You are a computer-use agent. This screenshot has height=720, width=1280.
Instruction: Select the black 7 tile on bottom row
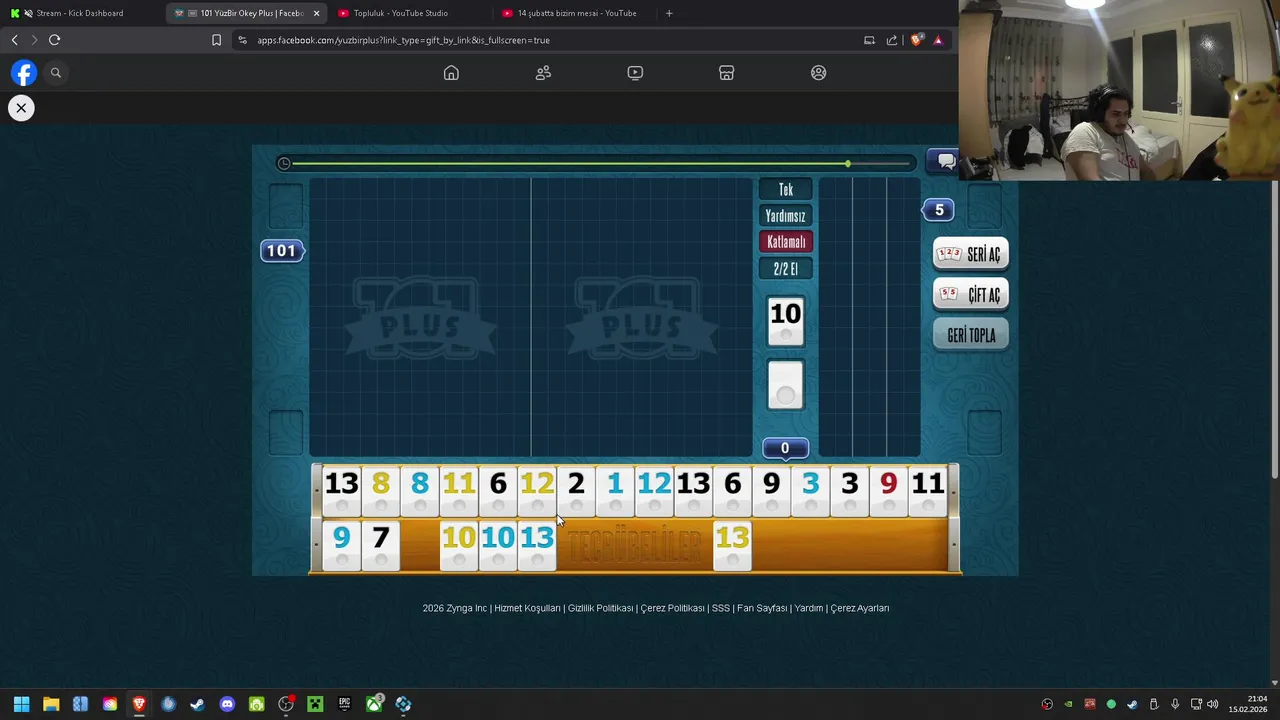pos(380,546)
